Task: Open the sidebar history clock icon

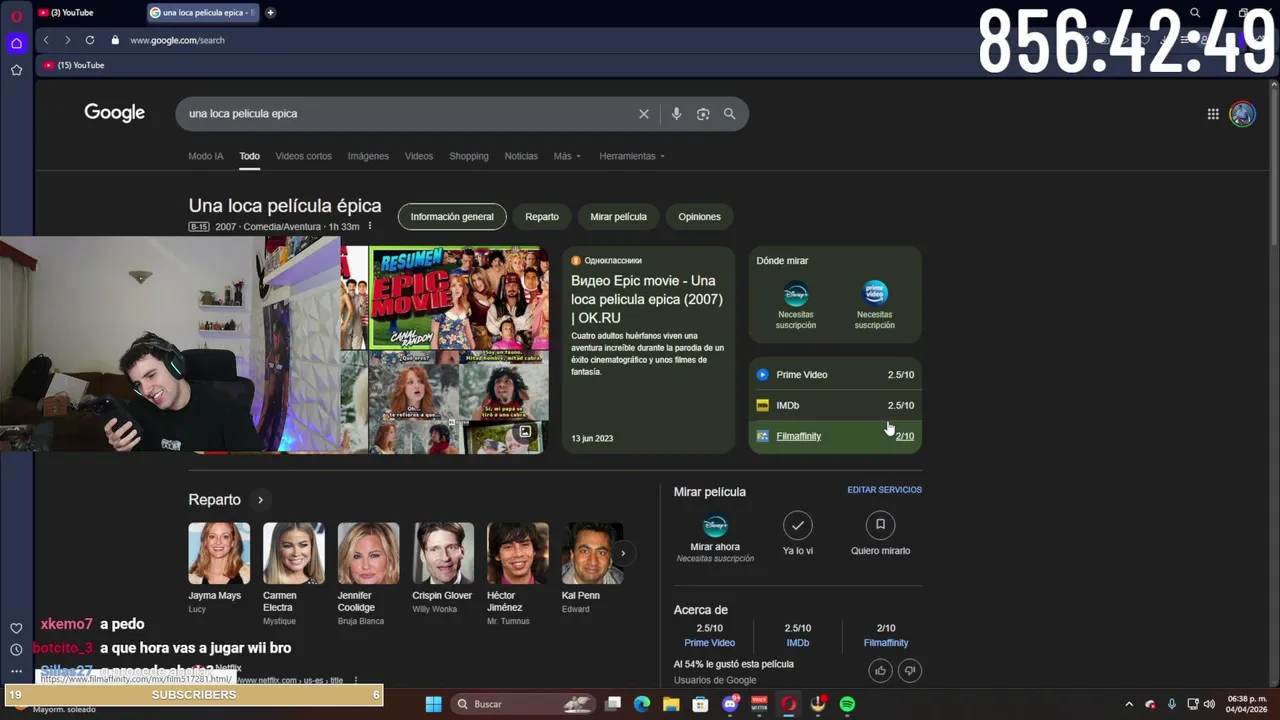Action: [x=16, y=650]
